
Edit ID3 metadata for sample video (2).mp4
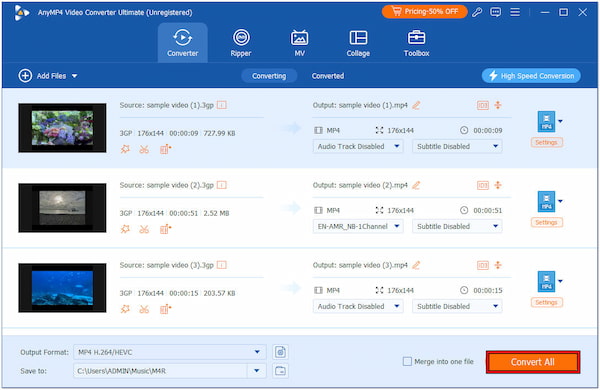(x=483, y=185)
